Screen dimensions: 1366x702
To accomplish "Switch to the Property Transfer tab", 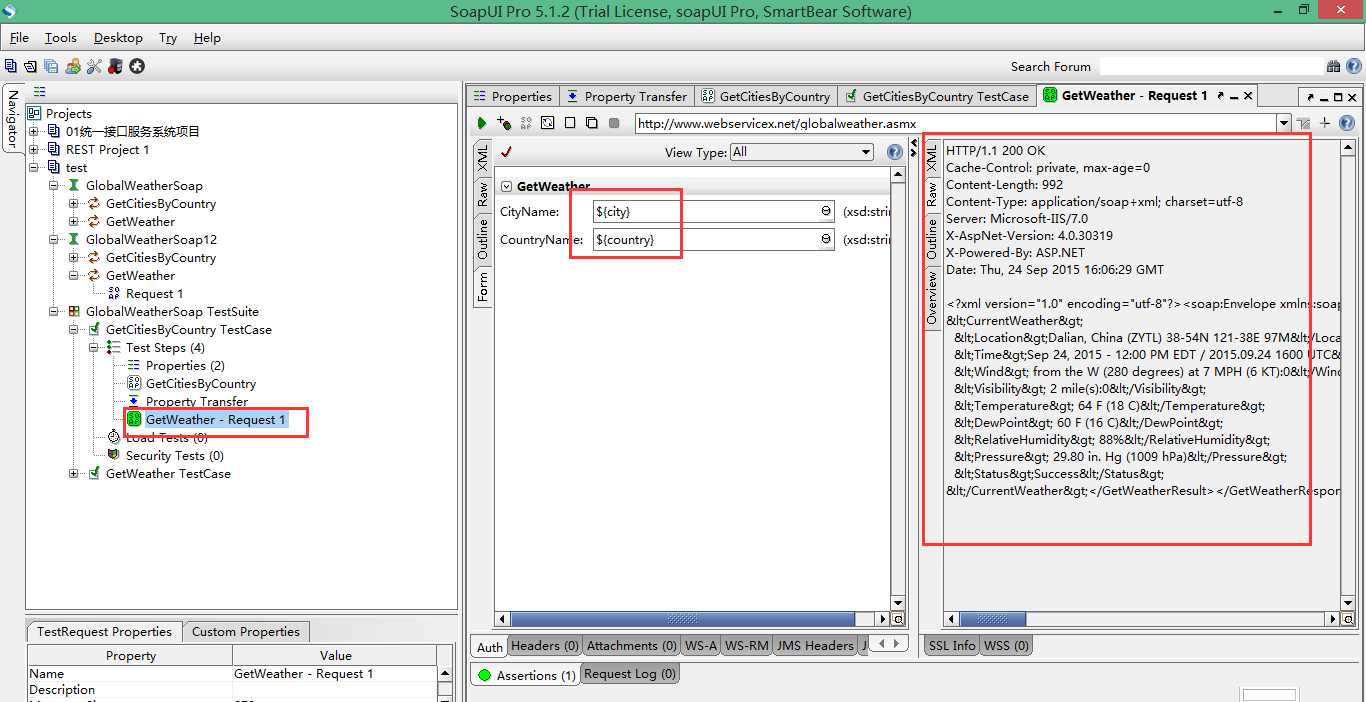I will [626, 96].
